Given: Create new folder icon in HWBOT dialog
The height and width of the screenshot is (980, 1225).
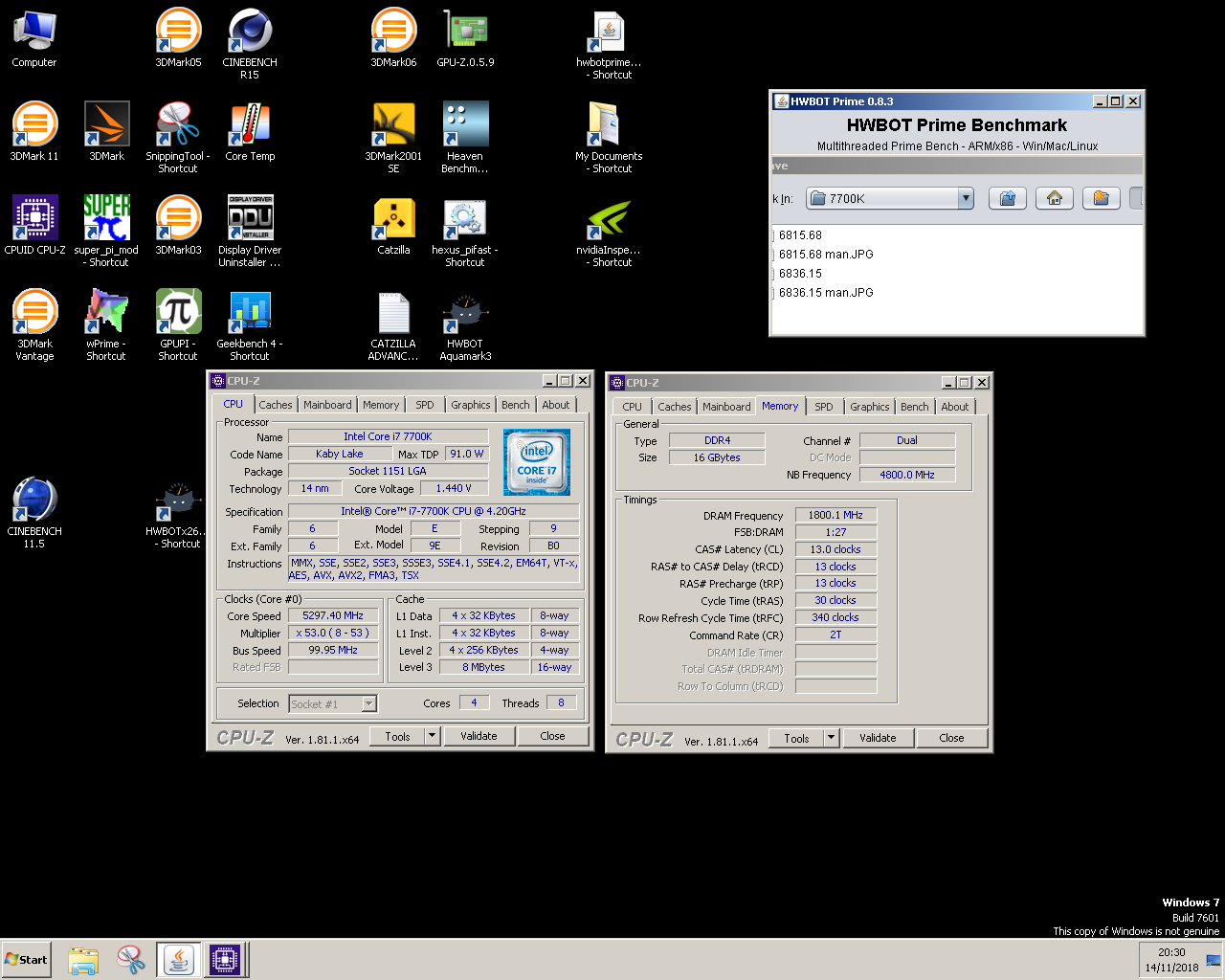Looking at the screenshot, I should [1101, 198].
